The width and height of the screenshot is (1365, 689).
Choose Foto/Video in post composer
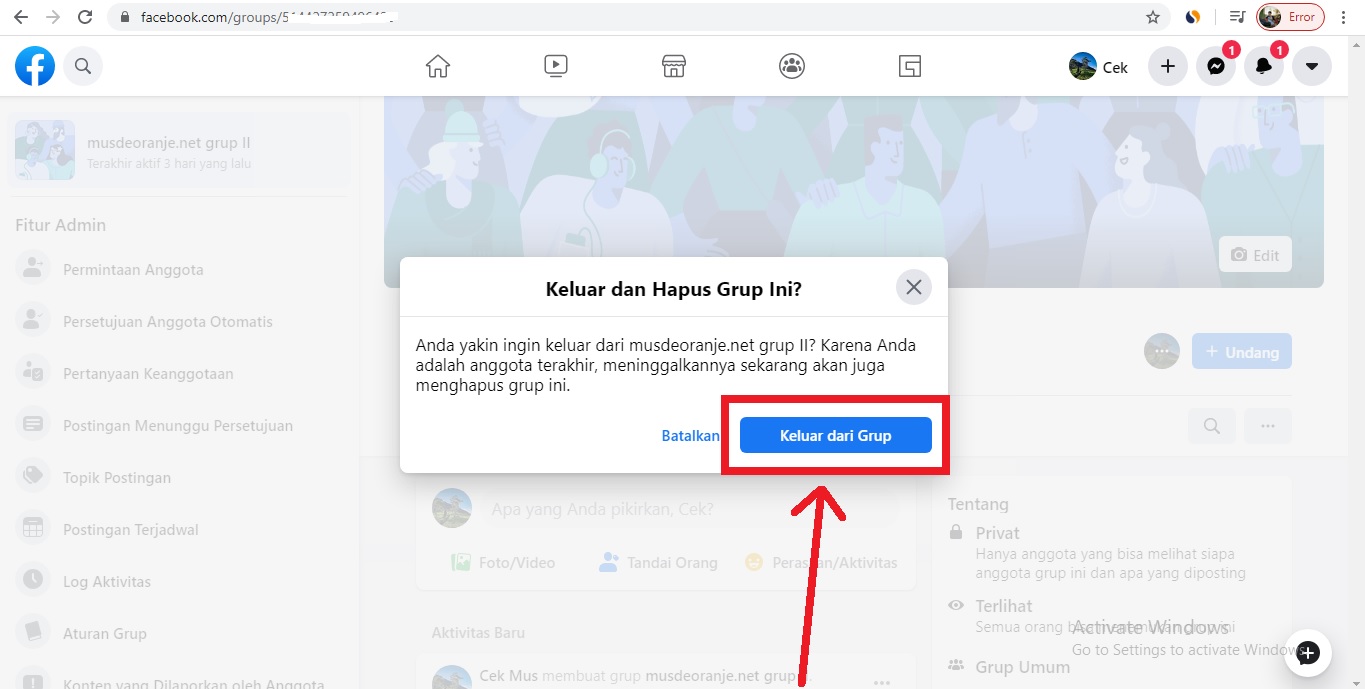tap(504, 563)
